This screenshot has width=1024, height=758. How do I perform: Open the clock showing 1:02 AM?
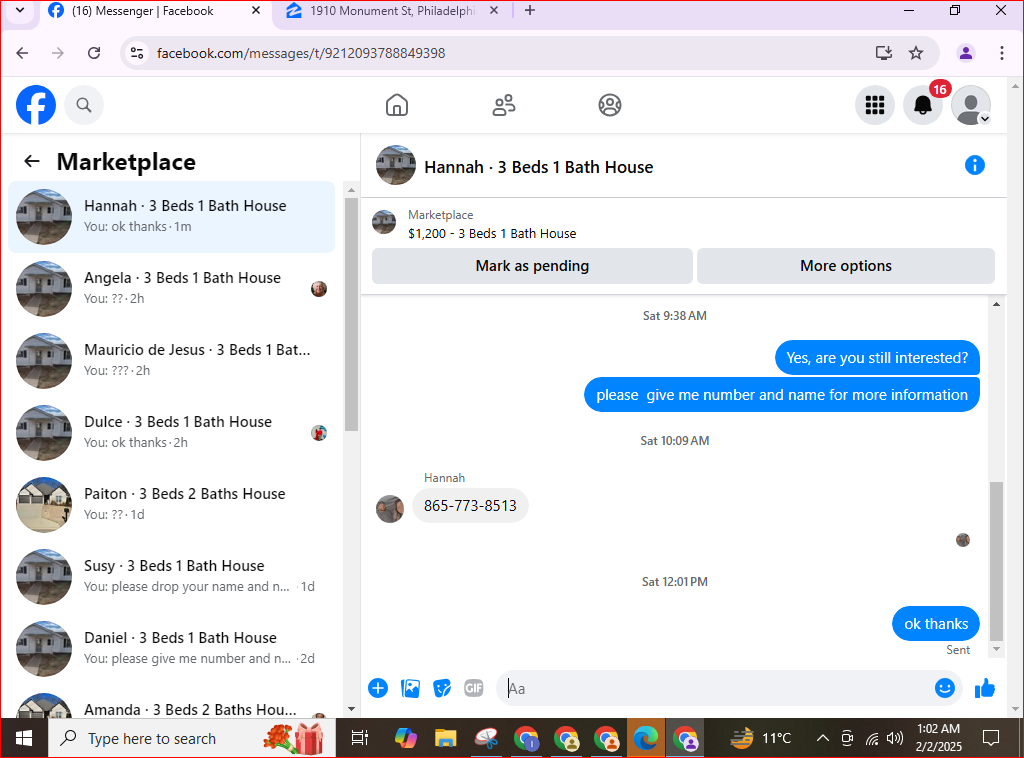[x=938, y=737]
